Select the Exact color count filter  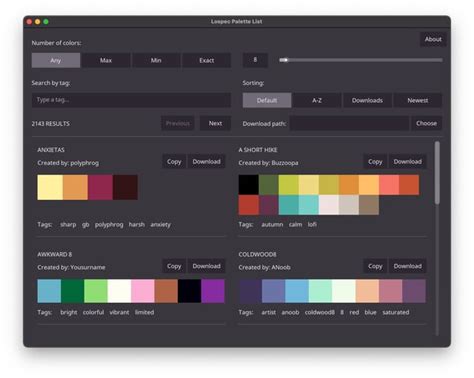(207, 60)
